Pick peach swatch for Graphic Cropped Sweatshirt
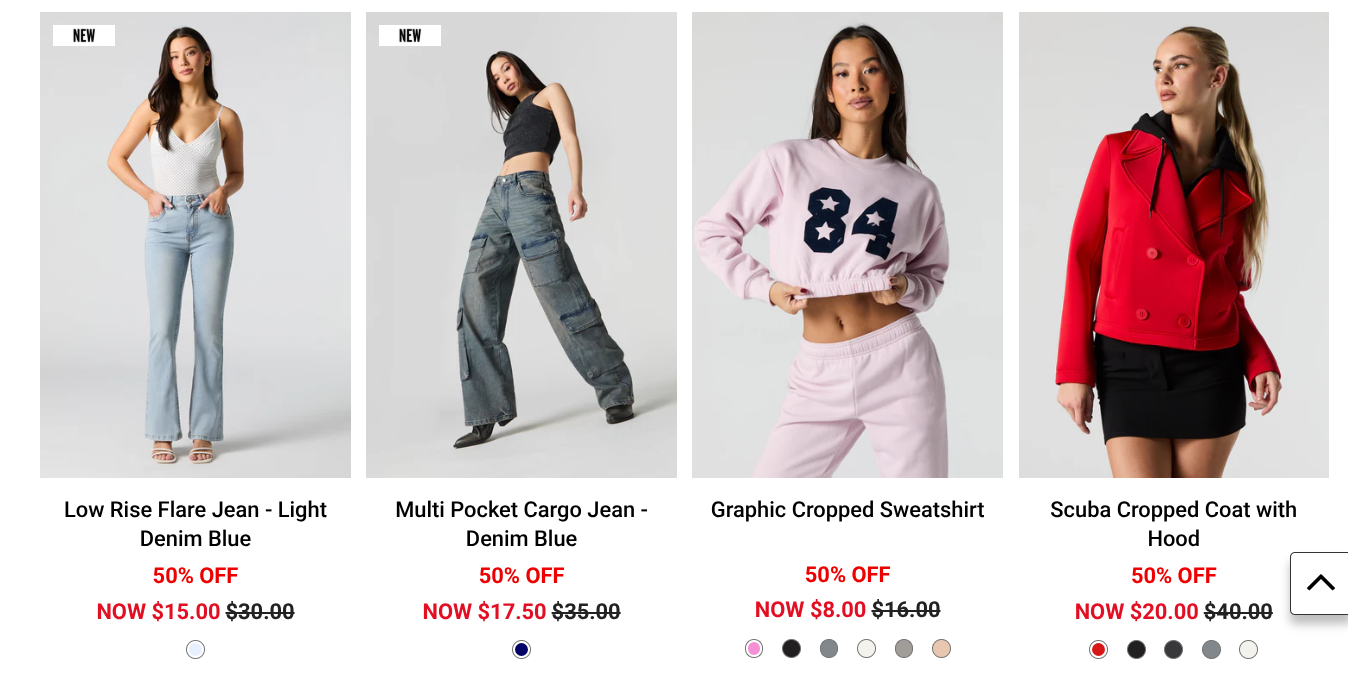1348x676 pixels. pos(941,648)
